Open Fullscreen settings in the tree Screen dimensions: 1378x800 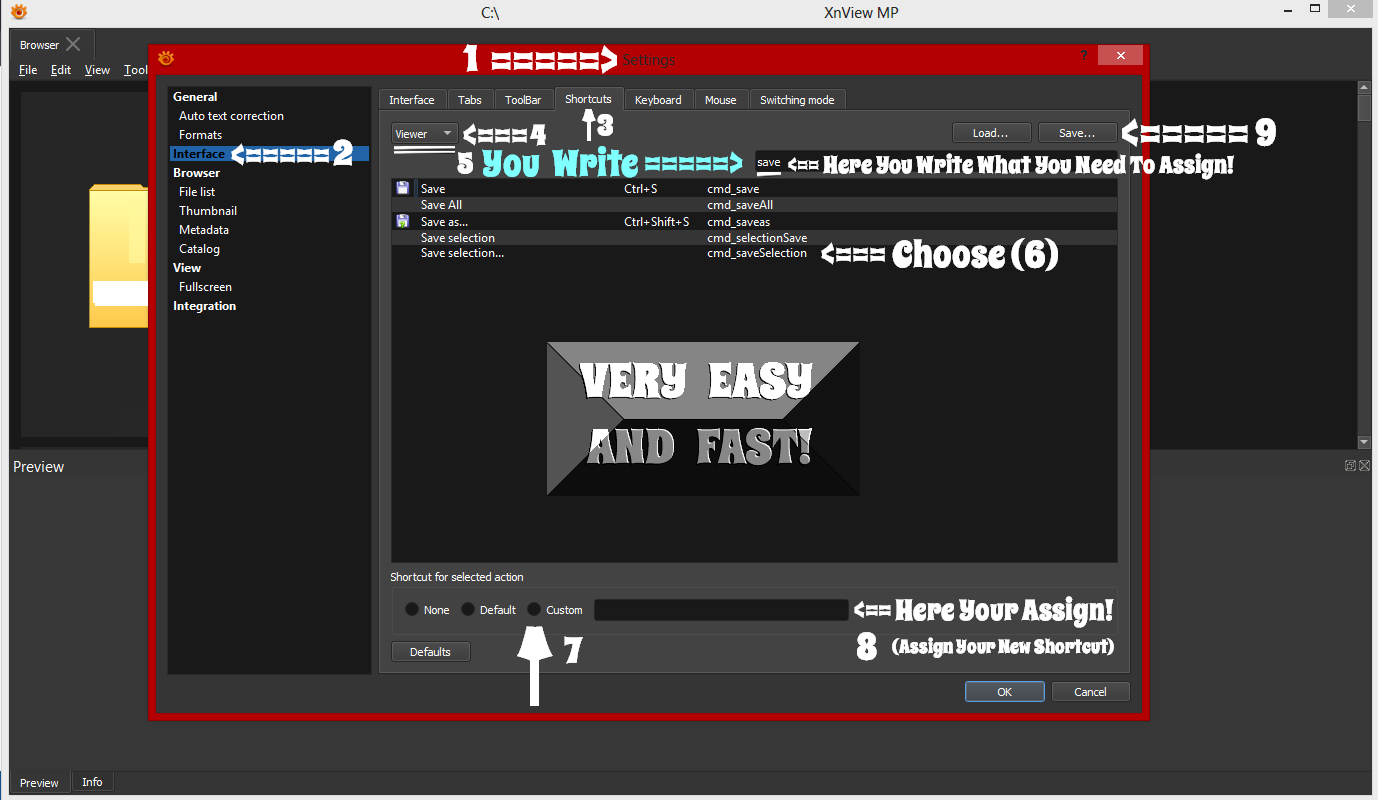click(205, 287)
